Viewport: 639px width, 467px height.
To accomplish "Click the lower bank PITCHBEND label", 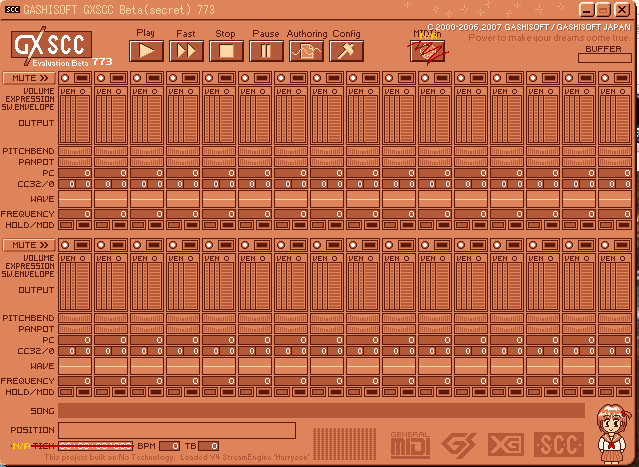I will pyautogui.click(x=28, y=318).
